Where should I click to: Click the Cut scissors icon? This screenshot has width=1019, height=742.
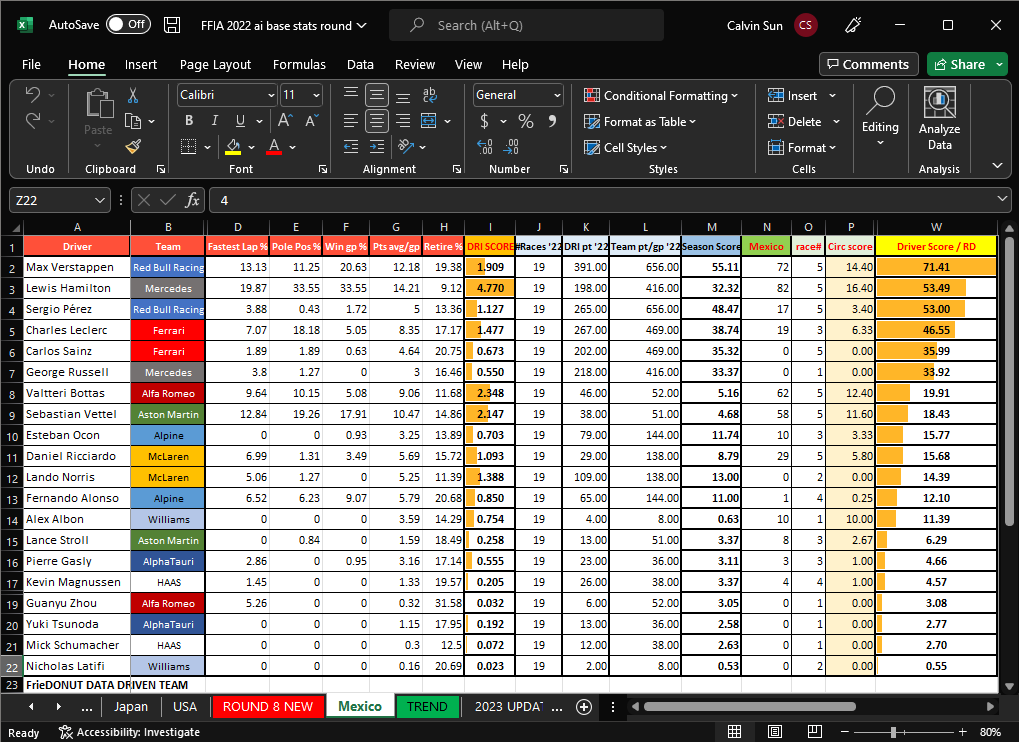133,96
